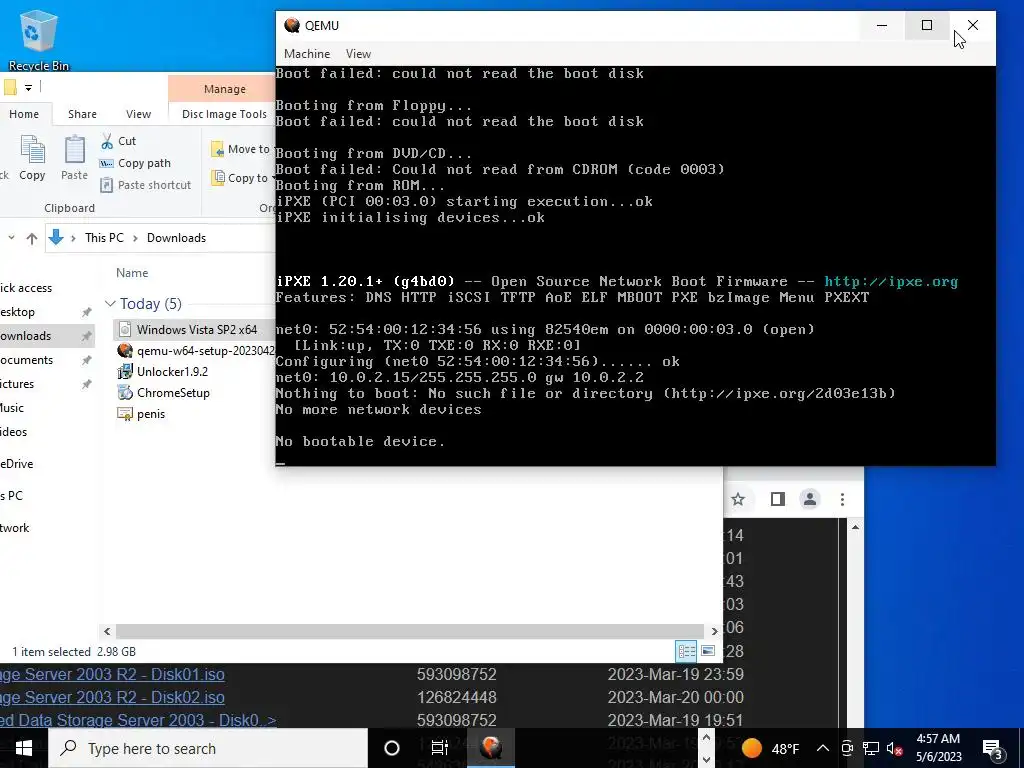1024x768 pixels.
Task: Show hidden system tray icons
Action: [823, 748]
